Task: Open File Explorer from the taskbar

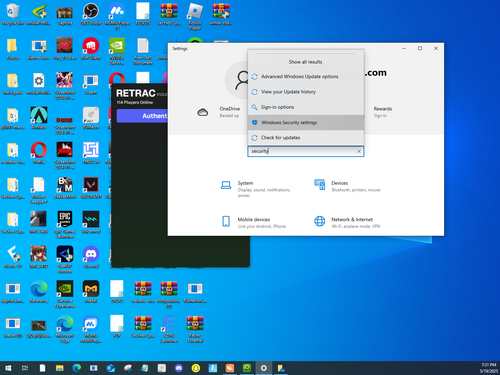Action: (x=60, y=368)
